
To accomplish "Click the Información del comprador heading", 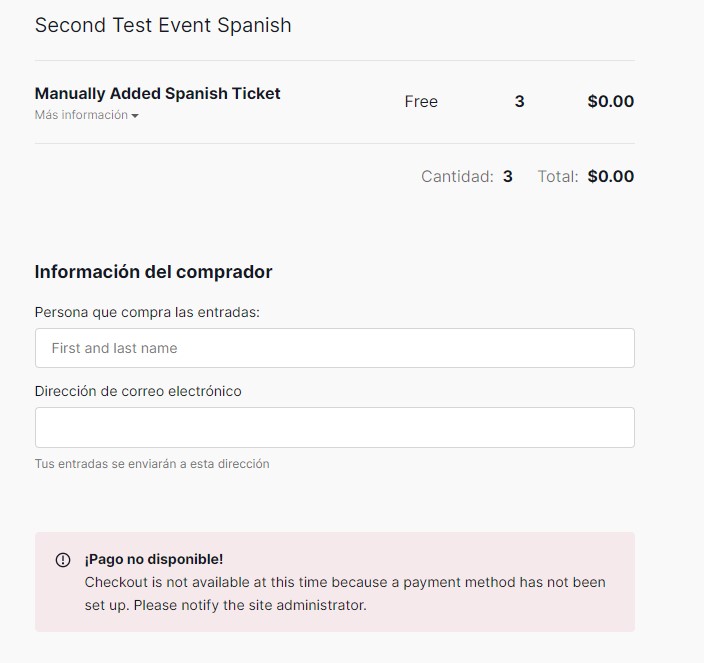I will pyautogui.click(x=154, y=272).
